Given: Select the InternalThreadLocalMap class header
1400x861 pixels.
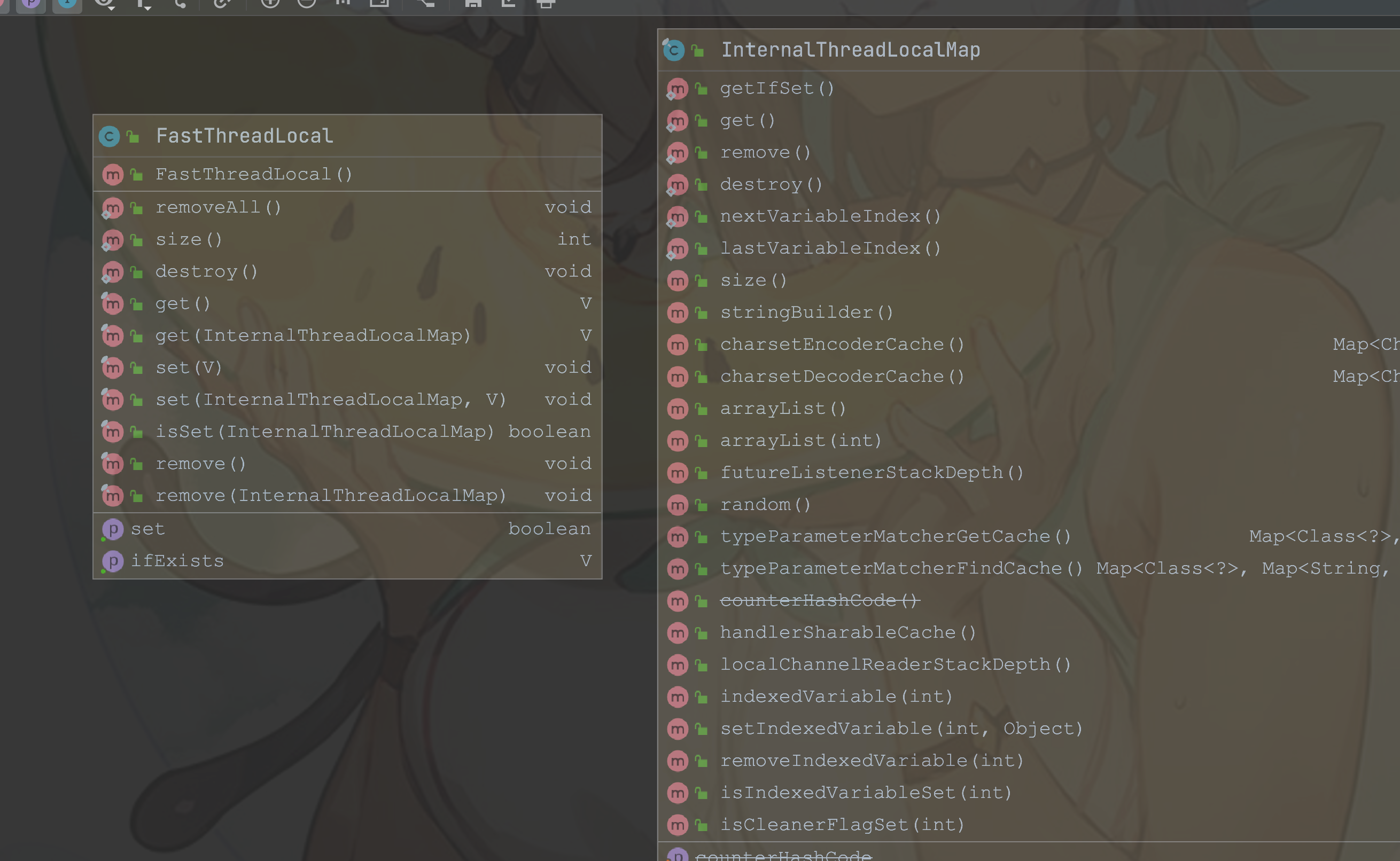Looking at the screenshot, I should point(850,50).
